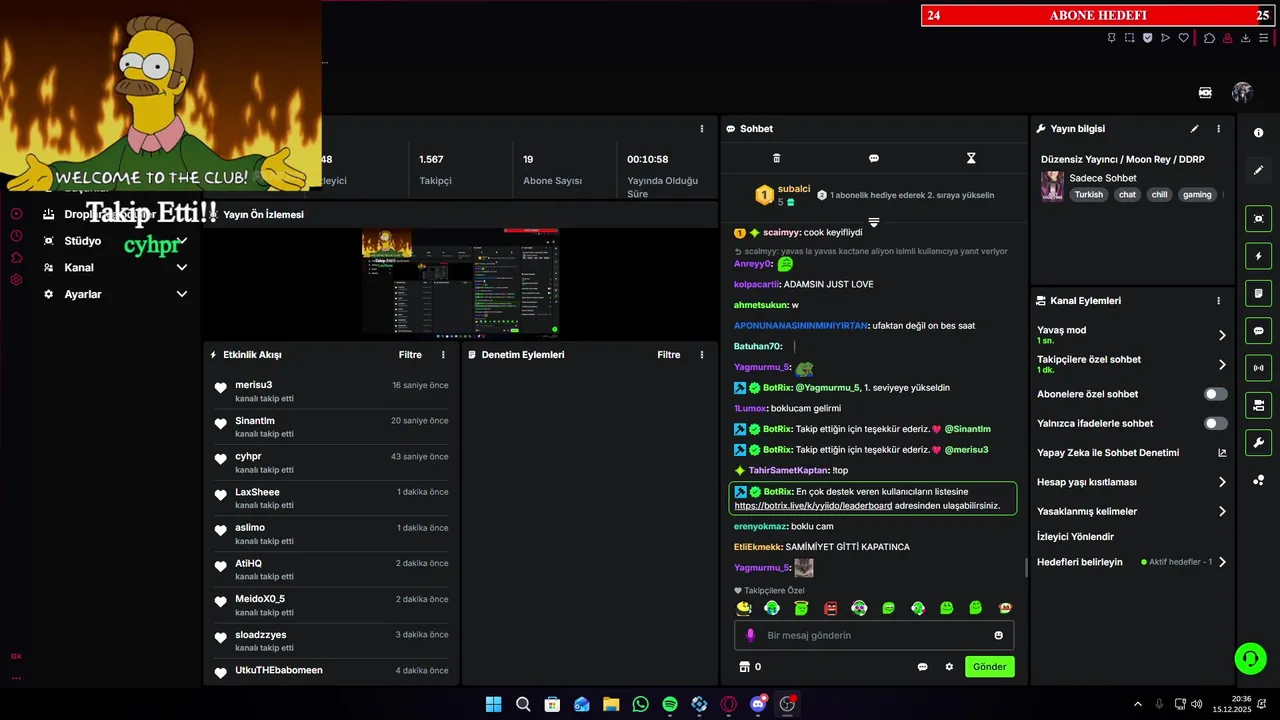Click the gaming tag
The width and height of the screenshot is (1280, 720).
(x=1197, y=195)
